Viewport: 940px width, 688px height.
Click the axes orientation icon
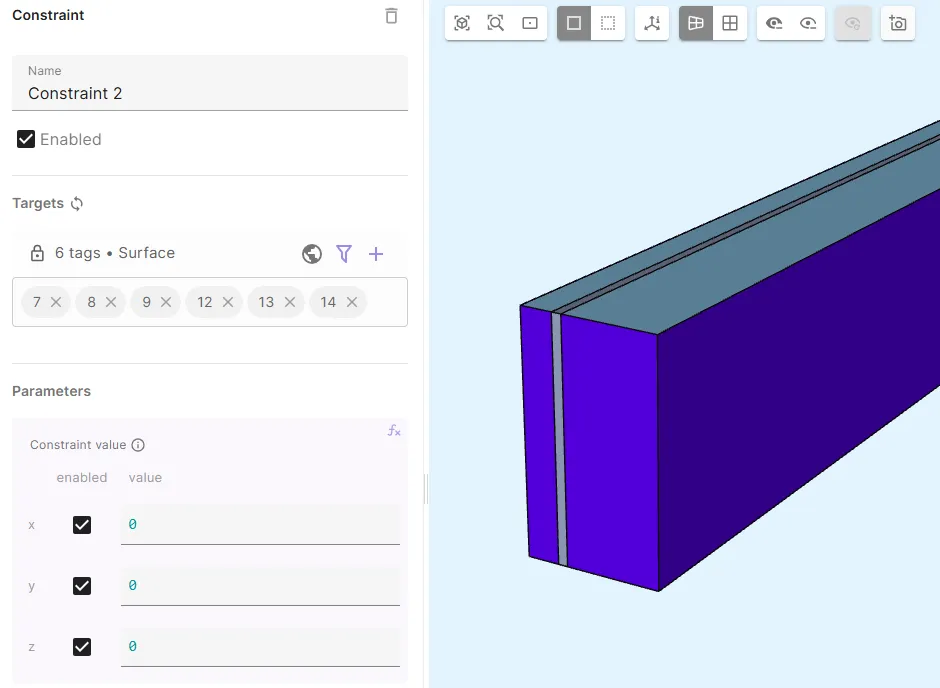point(652,23)
